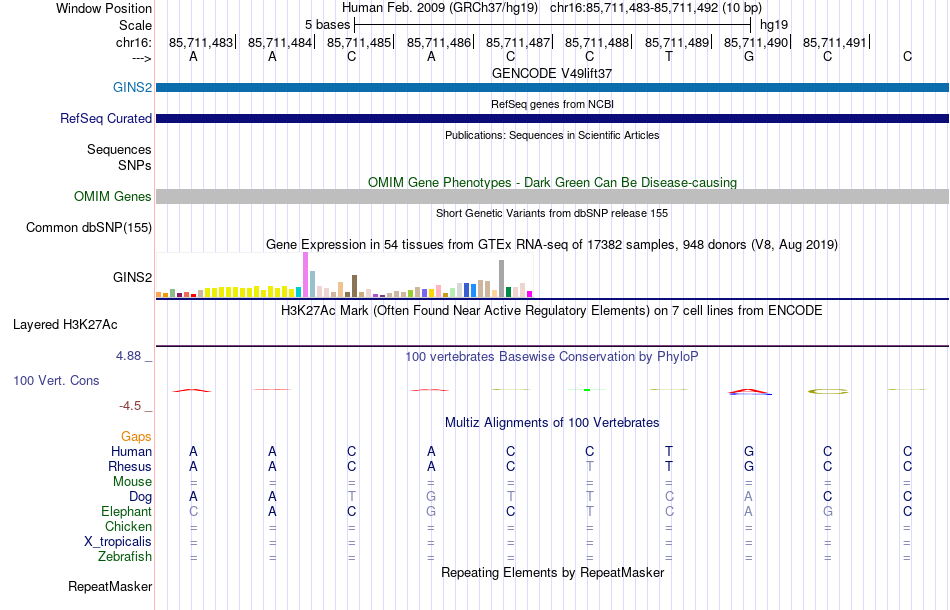
Task: Click position label 85,711,489
Action: [x=677, y=42]
